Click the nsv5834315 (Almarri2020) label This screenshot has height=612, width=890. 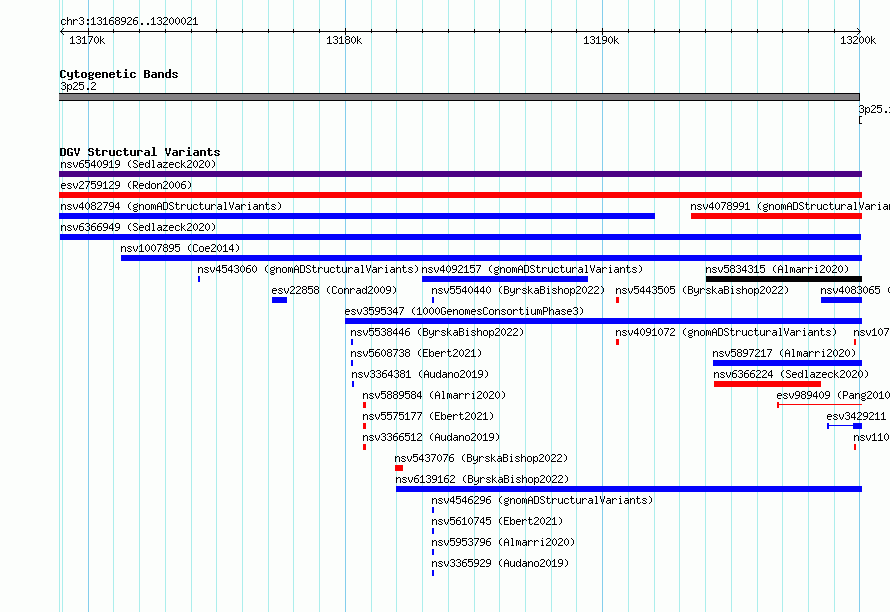tap(777, 269)
